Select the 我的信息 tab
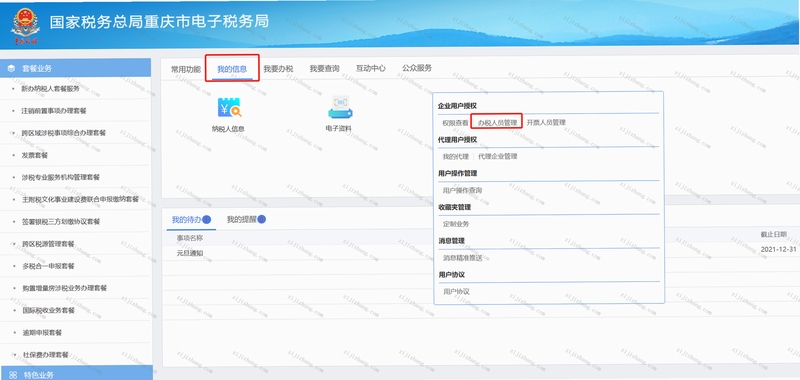 pos(232,69)
